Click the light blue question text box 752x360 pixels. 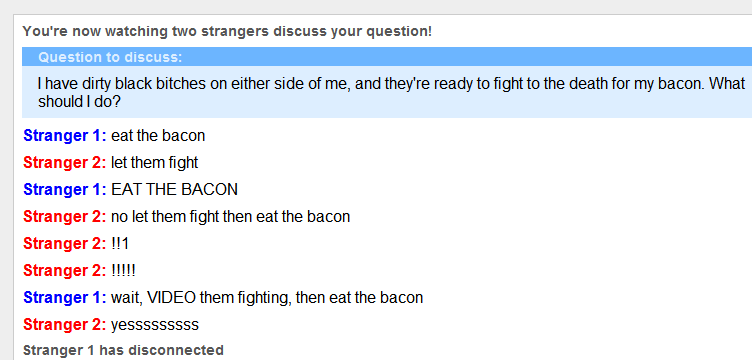coord(387,92)
